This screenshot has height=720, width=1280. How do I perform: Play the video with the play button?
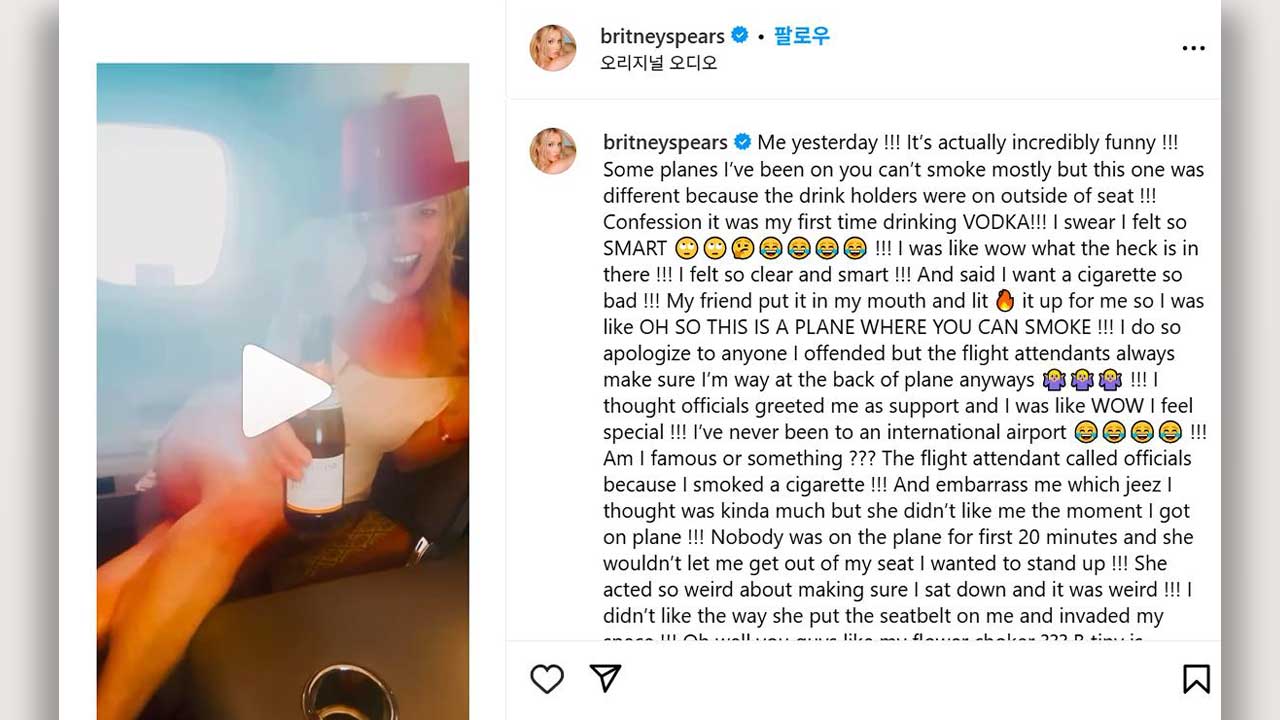click(284, 391)
